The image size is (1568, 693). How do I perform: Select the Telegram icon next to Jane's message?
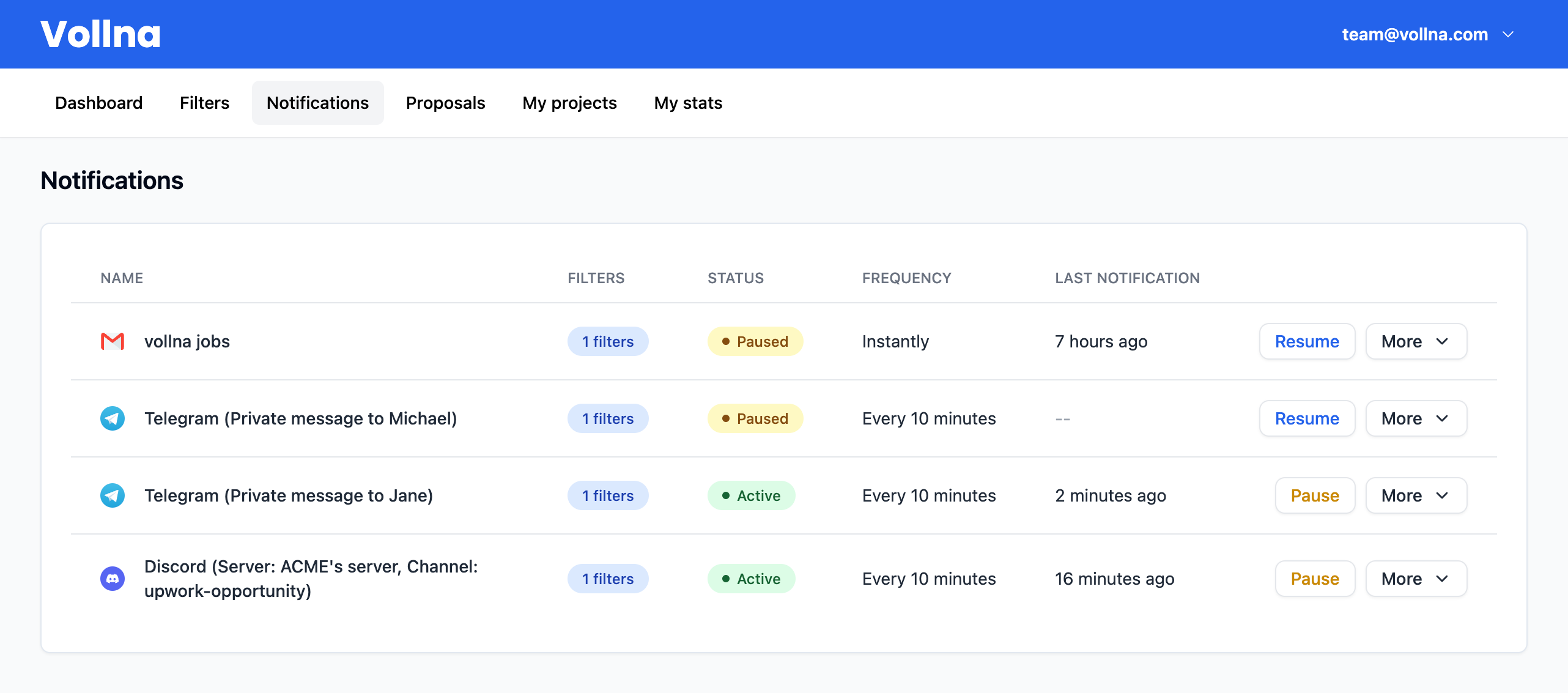click(x=112, y=495)
